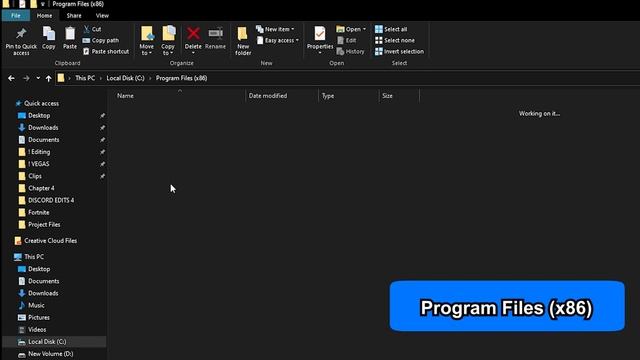The height and width of the screenshot is (360, 640).
Task: Sort by the Size column header
Action: tap(387, 96)
